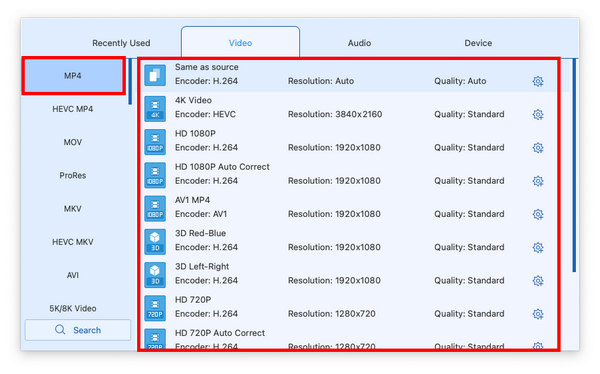Select the Same as source preset title
Viewport: 600px width, 374px height.
pos(207,67)
